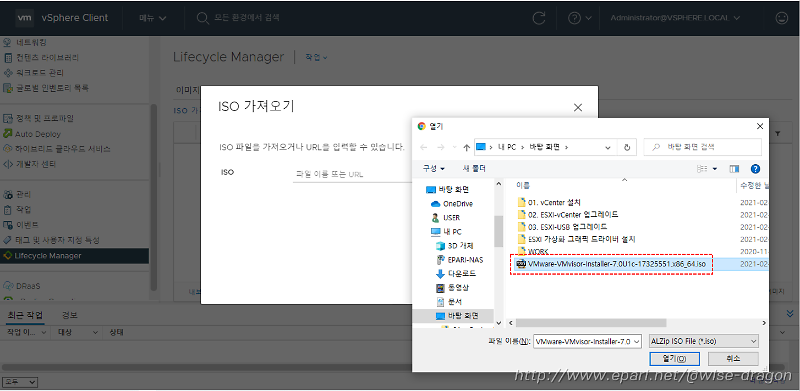Click the 취소 button in file dialog
Screen dimensions: 800x391
point(734,358)
